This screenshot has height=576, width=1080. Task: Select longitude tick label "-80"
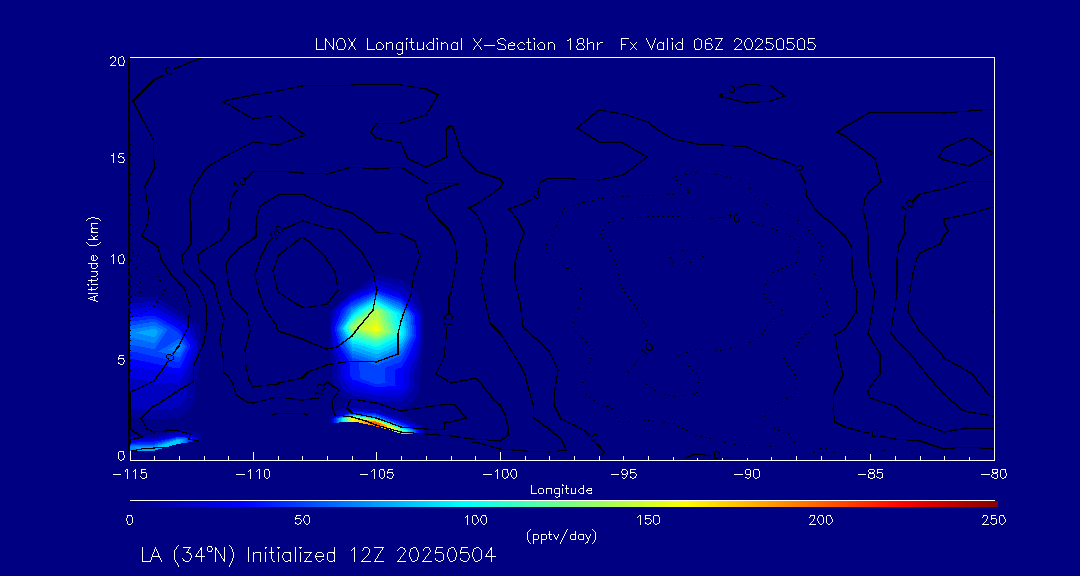click(994, 475)
